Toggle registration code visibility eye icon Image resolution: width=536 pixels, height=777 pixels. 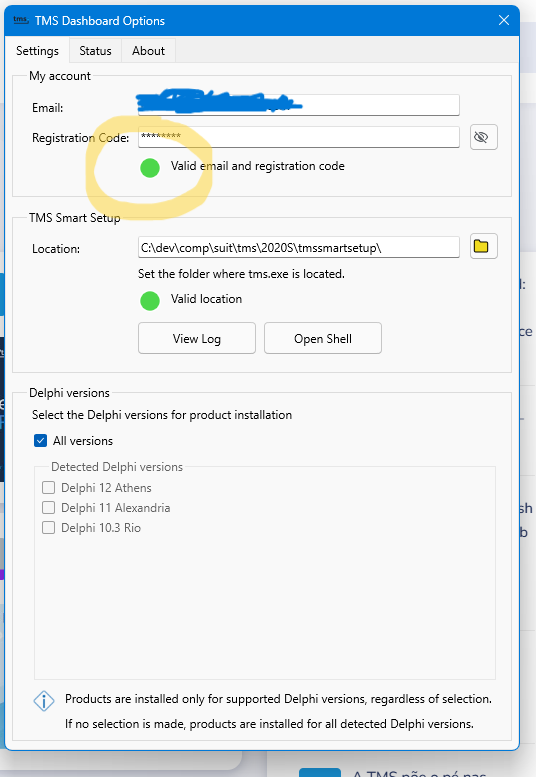click(483, 137)
